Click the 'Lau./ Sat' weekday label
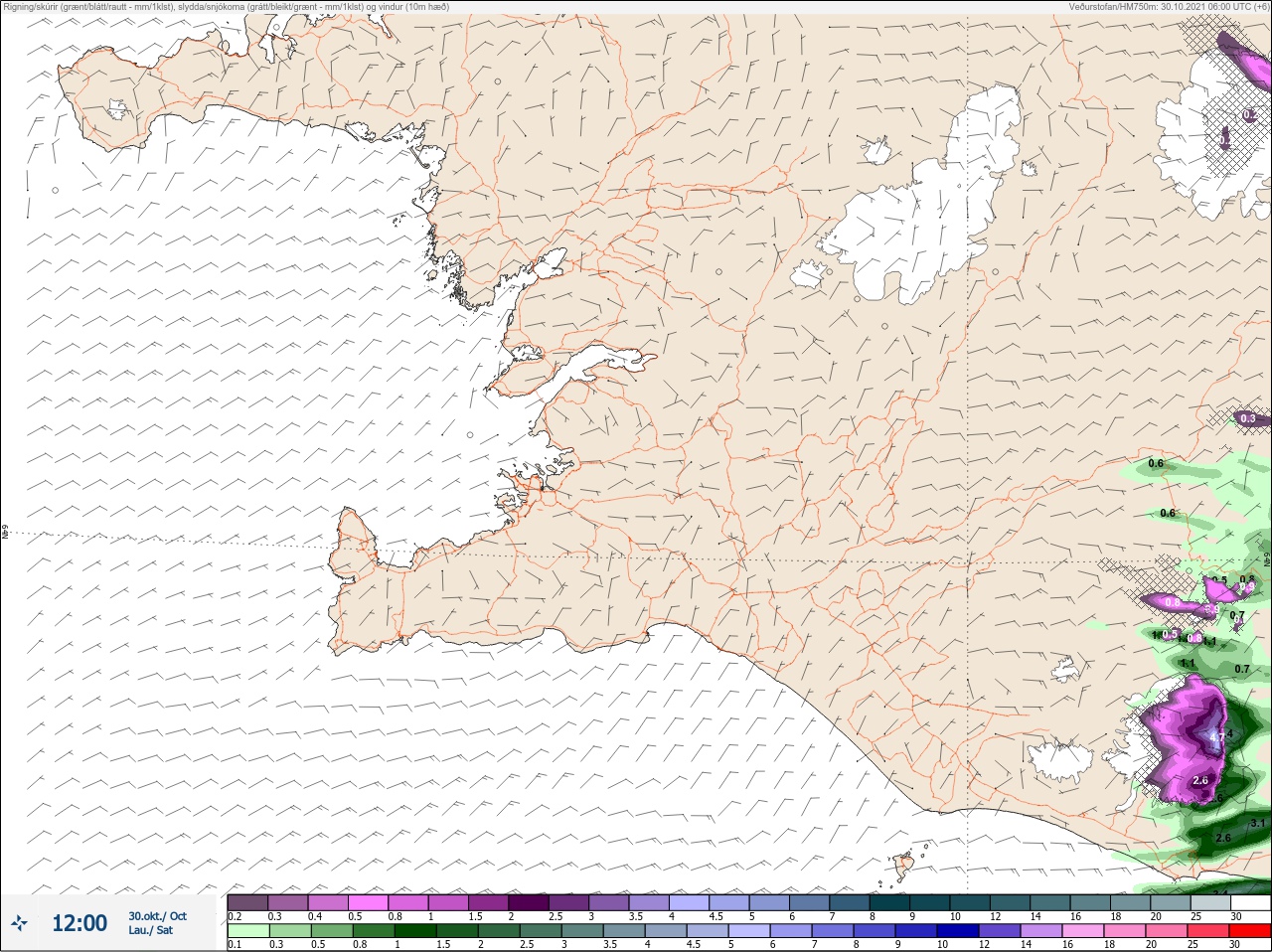Image resolution: width=1272 pixels, height=952 pixels. (150, 930)
